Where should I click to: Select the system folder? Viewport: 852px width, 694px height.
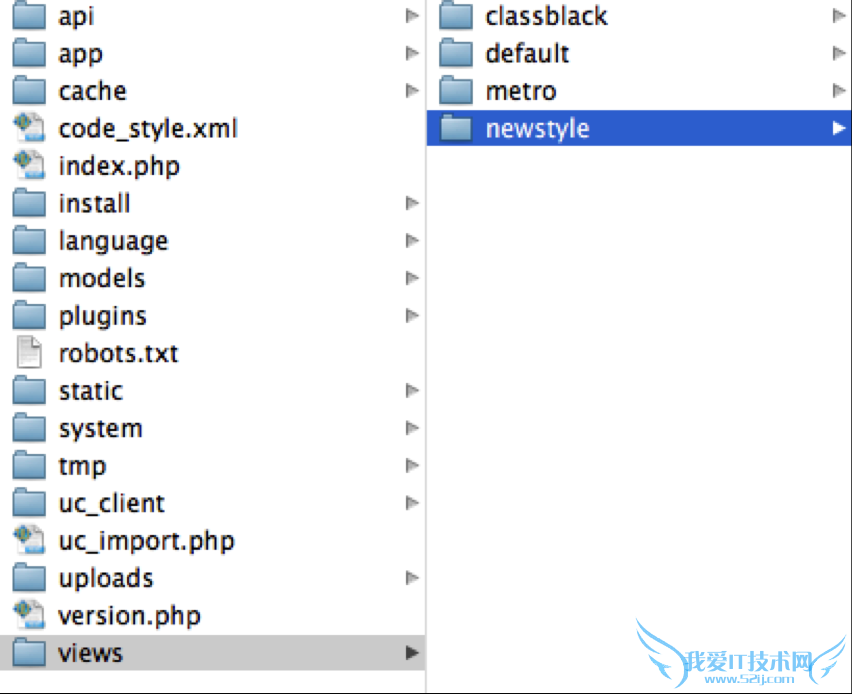coord(100,429)
